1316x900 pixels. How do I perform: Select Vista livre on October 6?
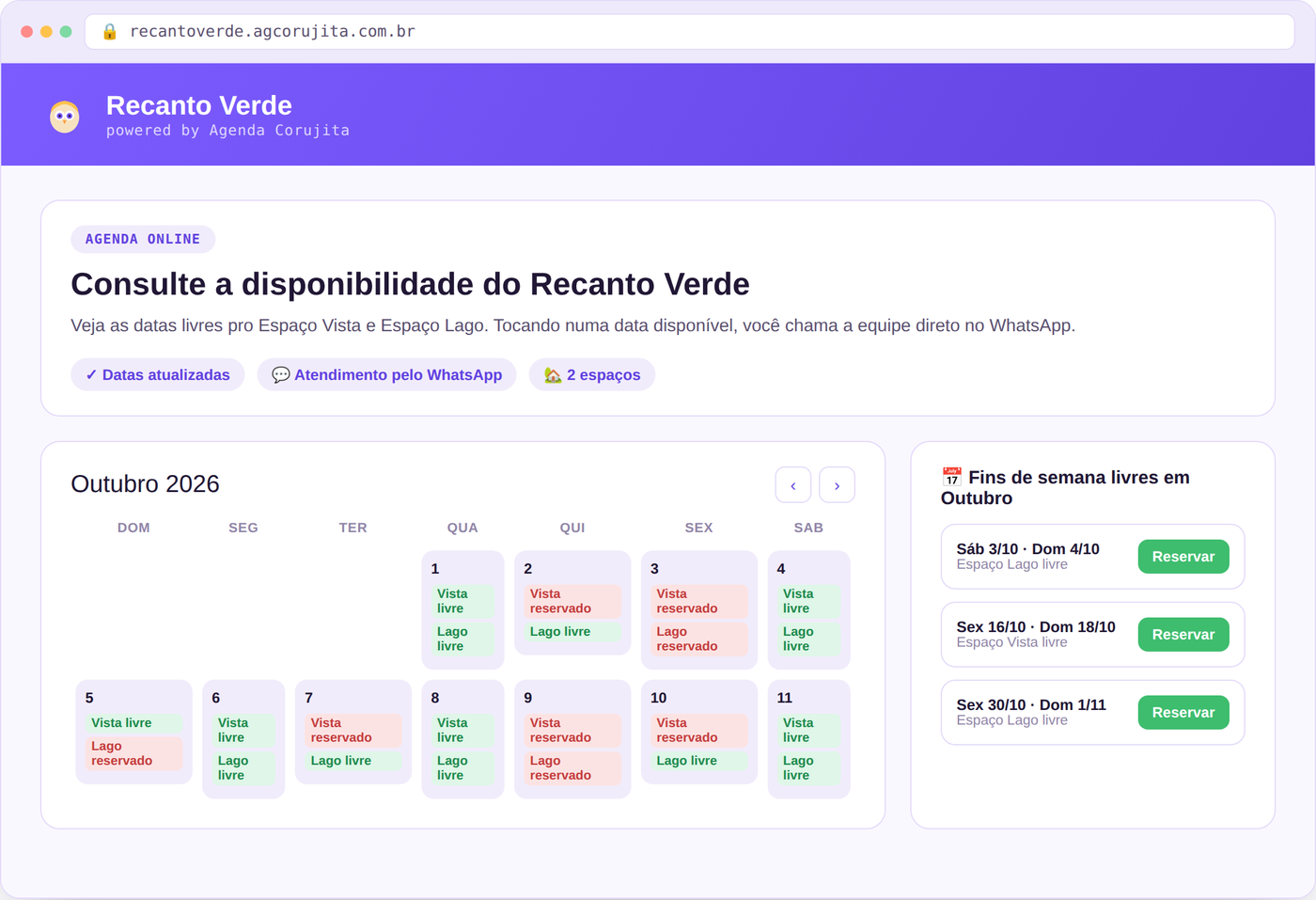coord(243,730)
